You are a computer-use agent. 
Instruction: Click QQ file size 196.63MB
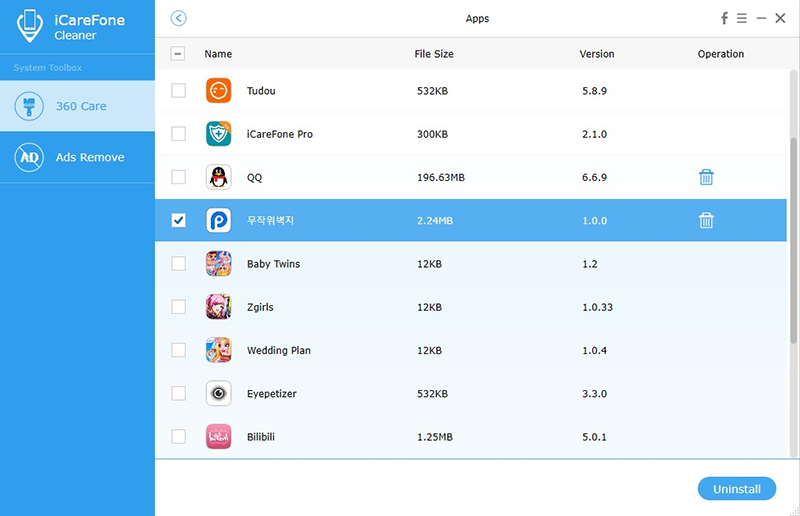(x=441, y=177)
